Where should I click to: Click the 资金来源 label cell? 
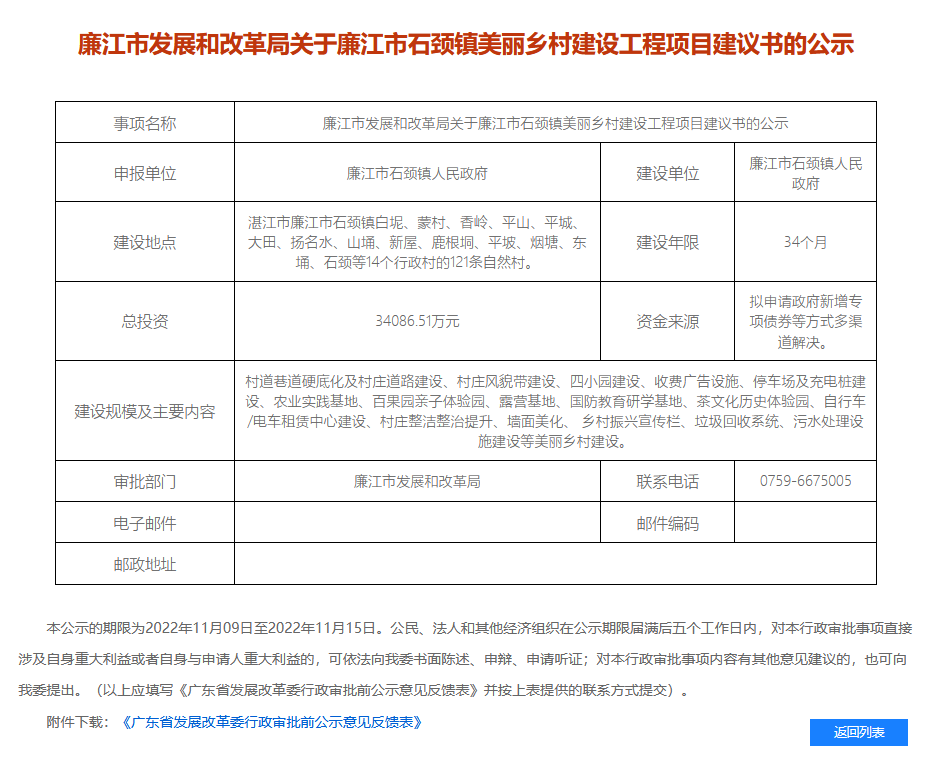pyautogui.click(x=667, y=321)
